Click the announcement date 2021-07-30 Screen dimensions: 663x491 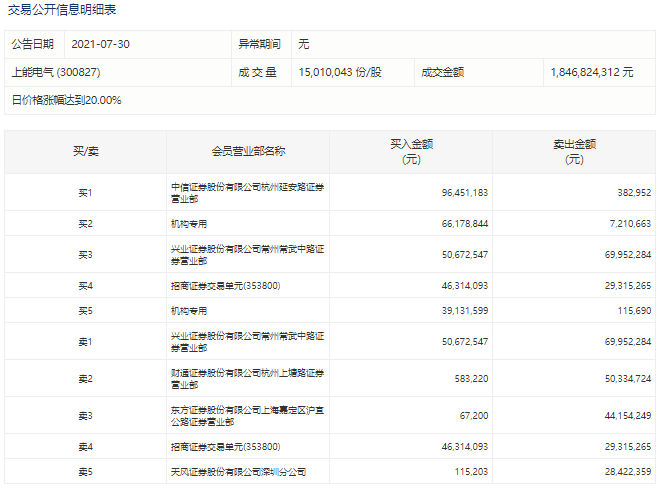click(x=101, y=45)
